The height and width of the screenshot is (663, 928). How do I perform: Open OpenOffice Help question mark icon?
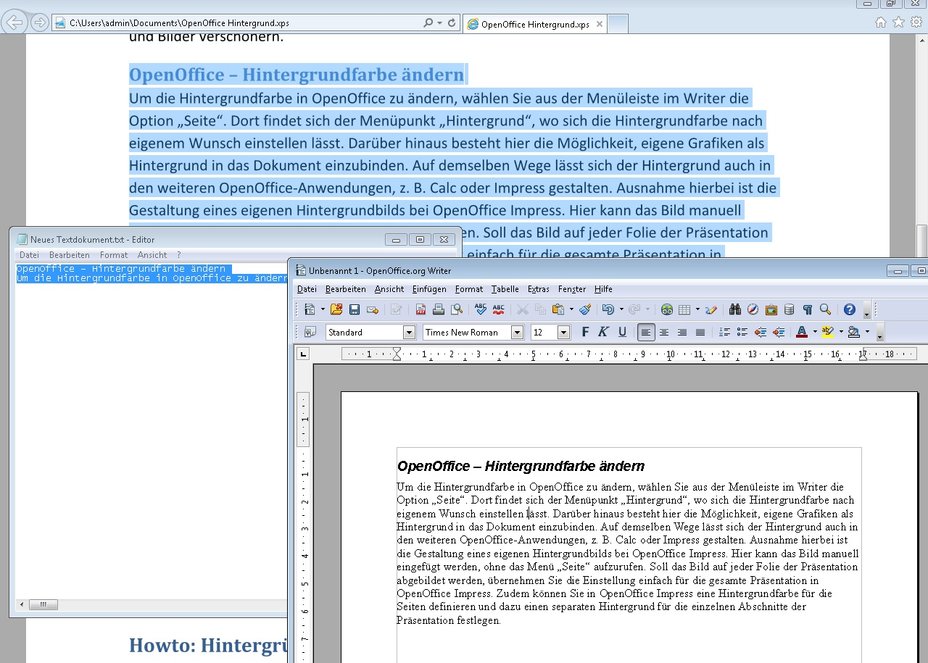tap(849, 309)
